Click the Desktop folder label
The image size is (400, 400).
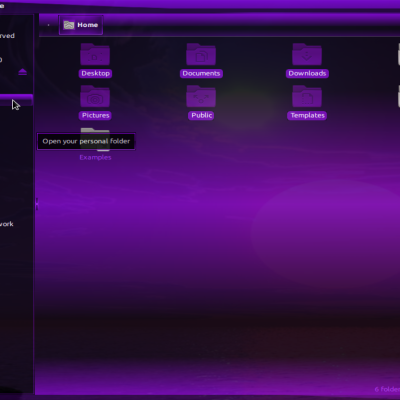pyautogui.click(x=95, y=73)
